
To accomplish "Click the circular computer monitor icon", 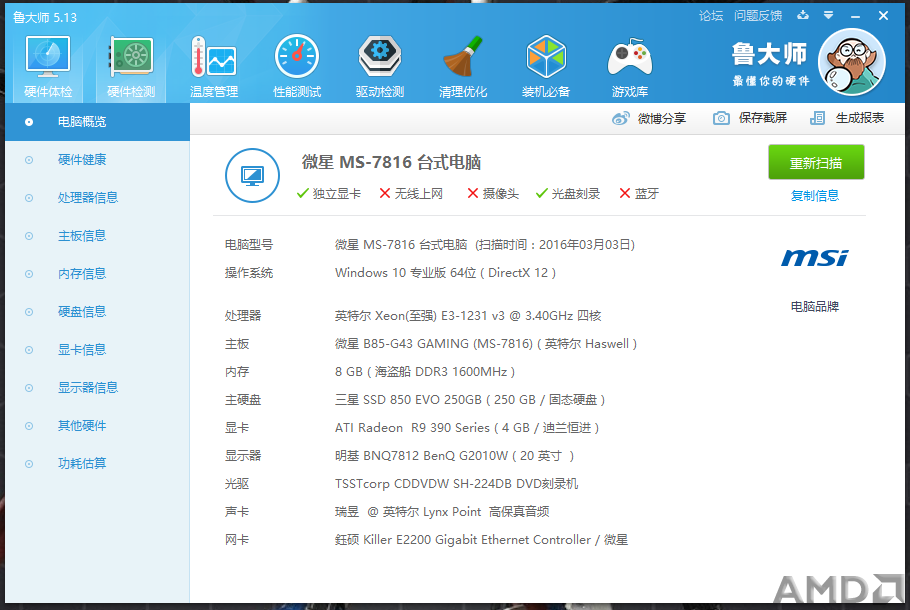I will (x=252, y=175).
